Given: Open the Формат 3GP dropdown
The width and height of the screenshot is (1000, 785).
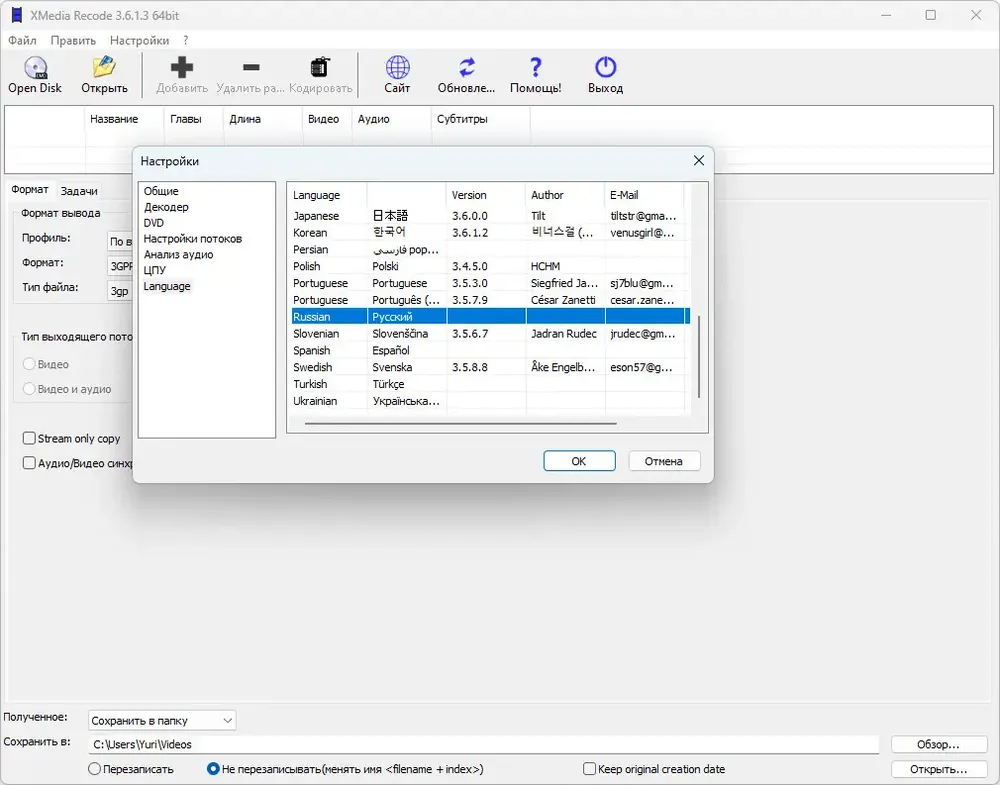Looking at the screenshot, I should pos(121,266).
